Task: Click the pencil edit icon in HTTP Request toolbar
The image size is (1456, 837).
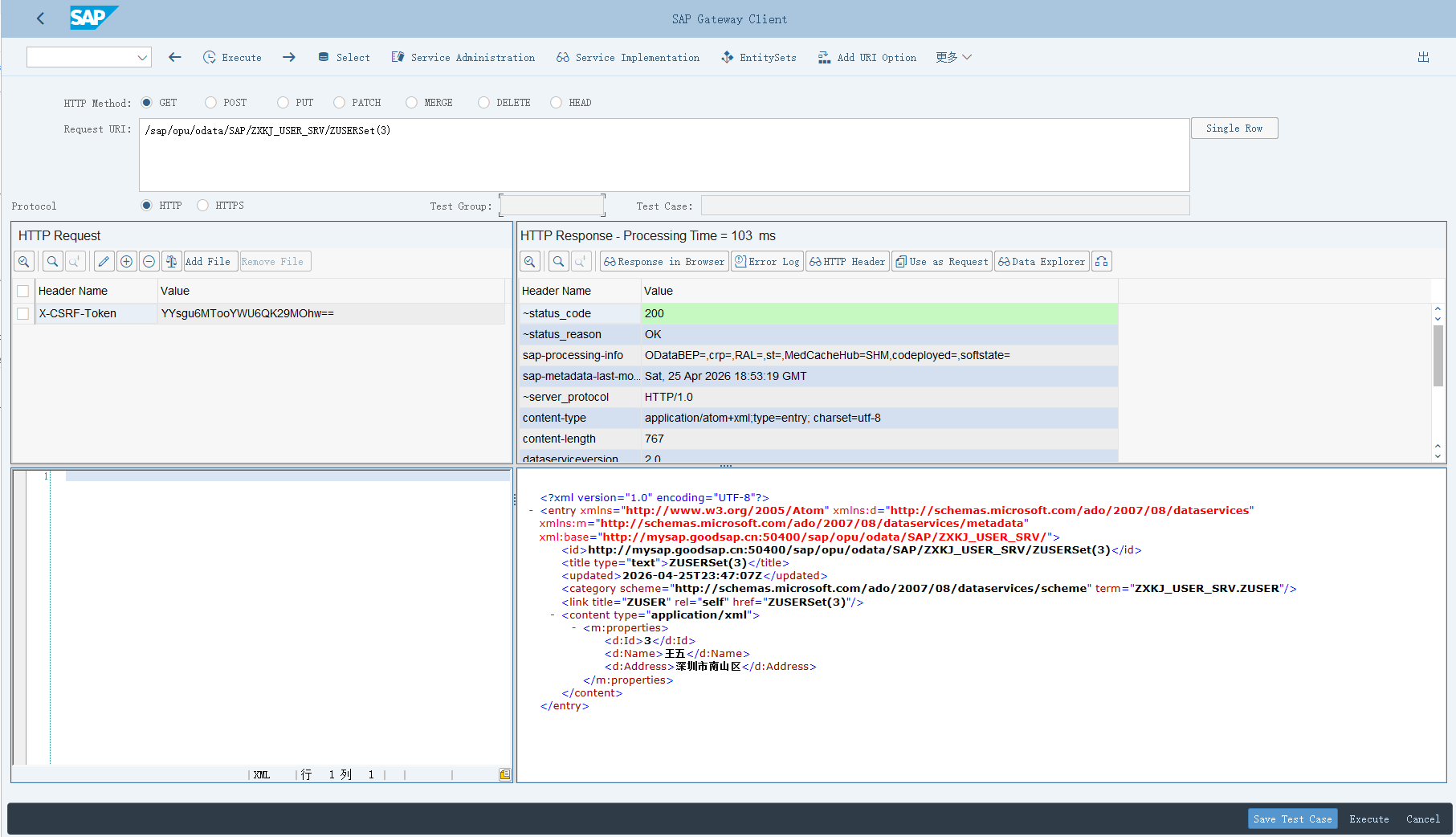Action: 104,261
